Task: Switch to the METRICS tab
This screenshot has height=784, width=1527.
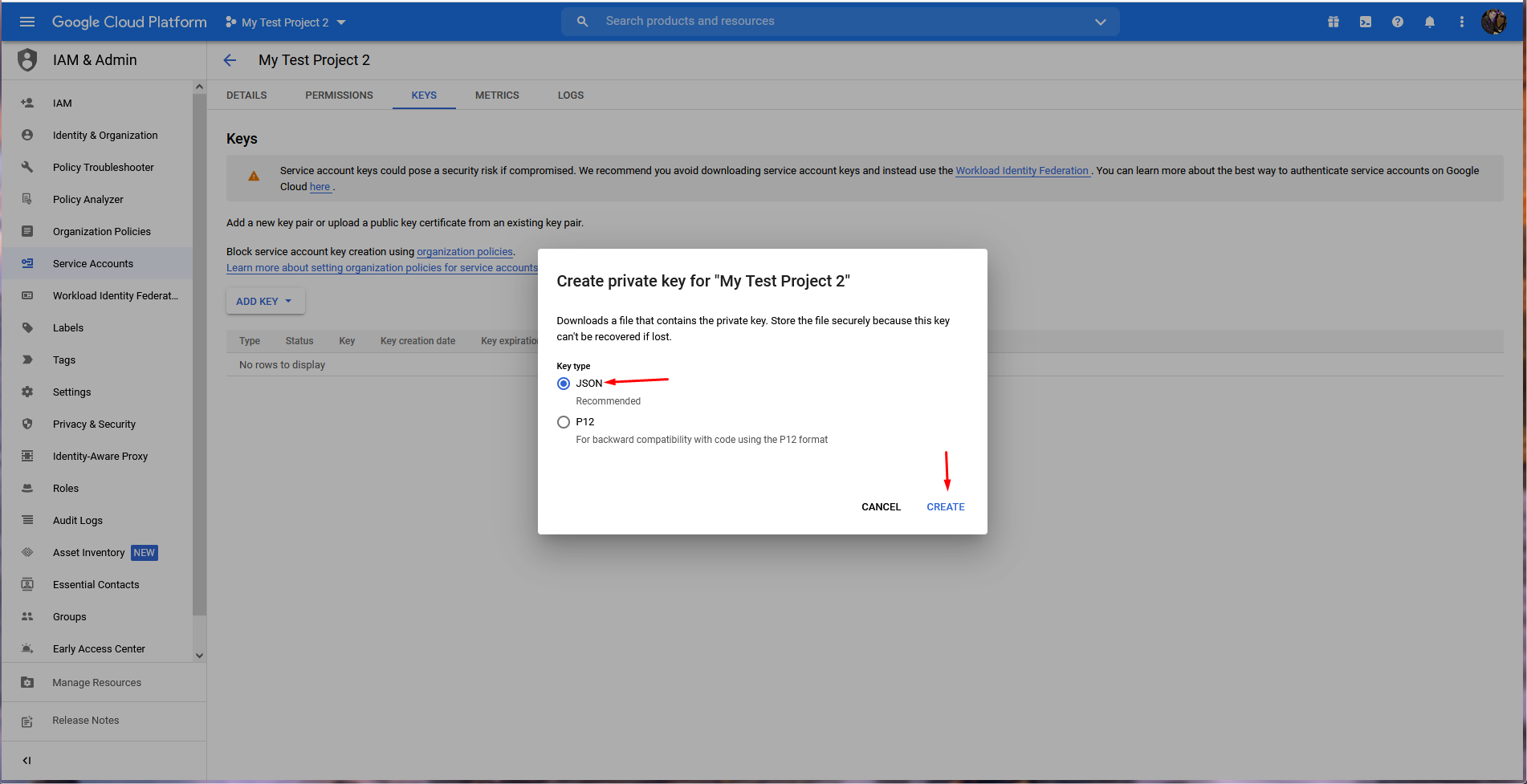Action: pyautogui.click(x=497, y=95)
